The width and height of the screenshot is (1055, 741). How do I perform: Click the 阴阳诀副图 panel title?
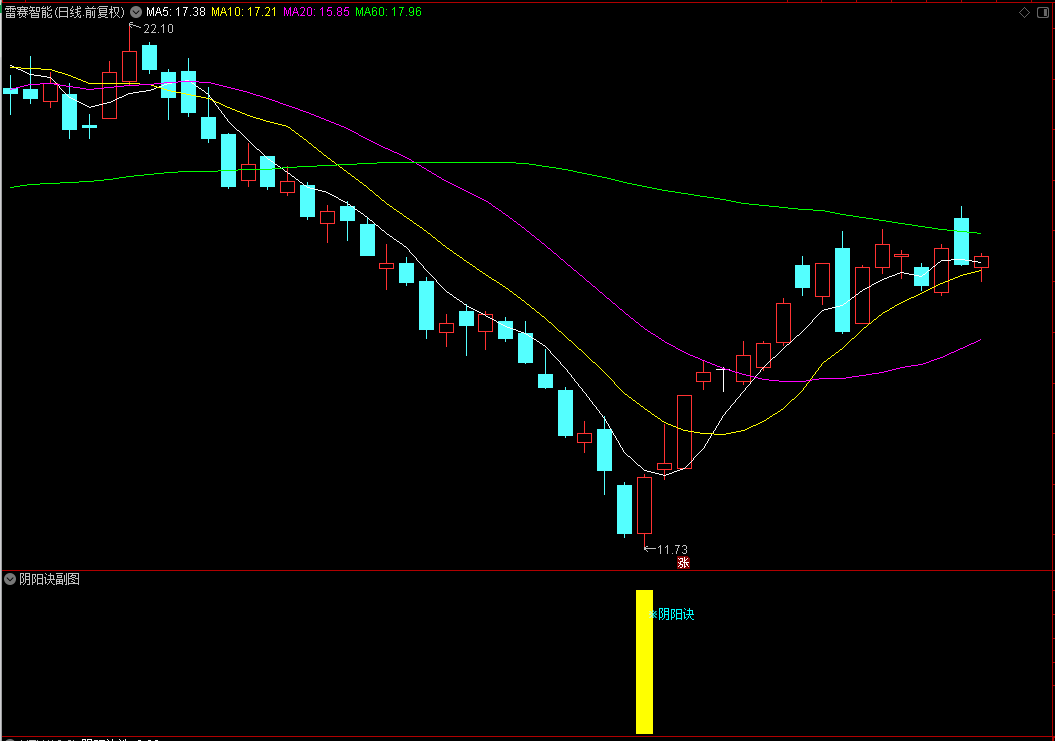pos(50,579)
